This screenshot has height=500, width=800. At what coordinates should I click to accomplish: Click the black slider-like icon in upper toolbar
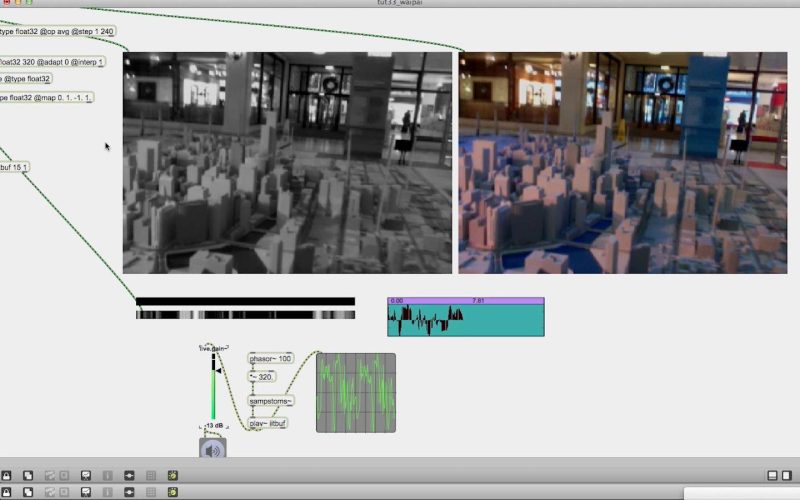point(129,475)
